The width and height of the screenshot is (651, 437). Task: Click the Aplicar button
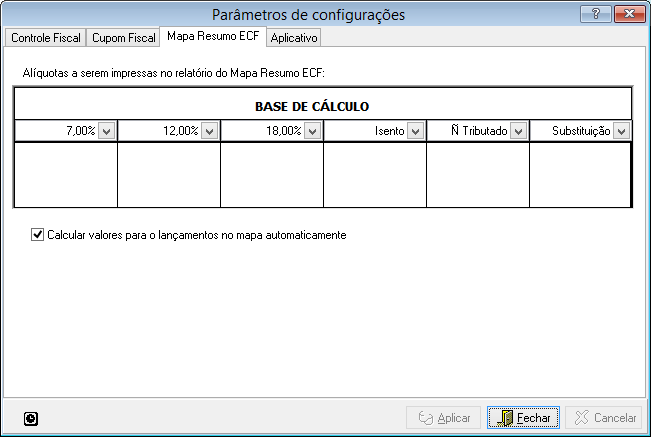click(x=444, y=418)
